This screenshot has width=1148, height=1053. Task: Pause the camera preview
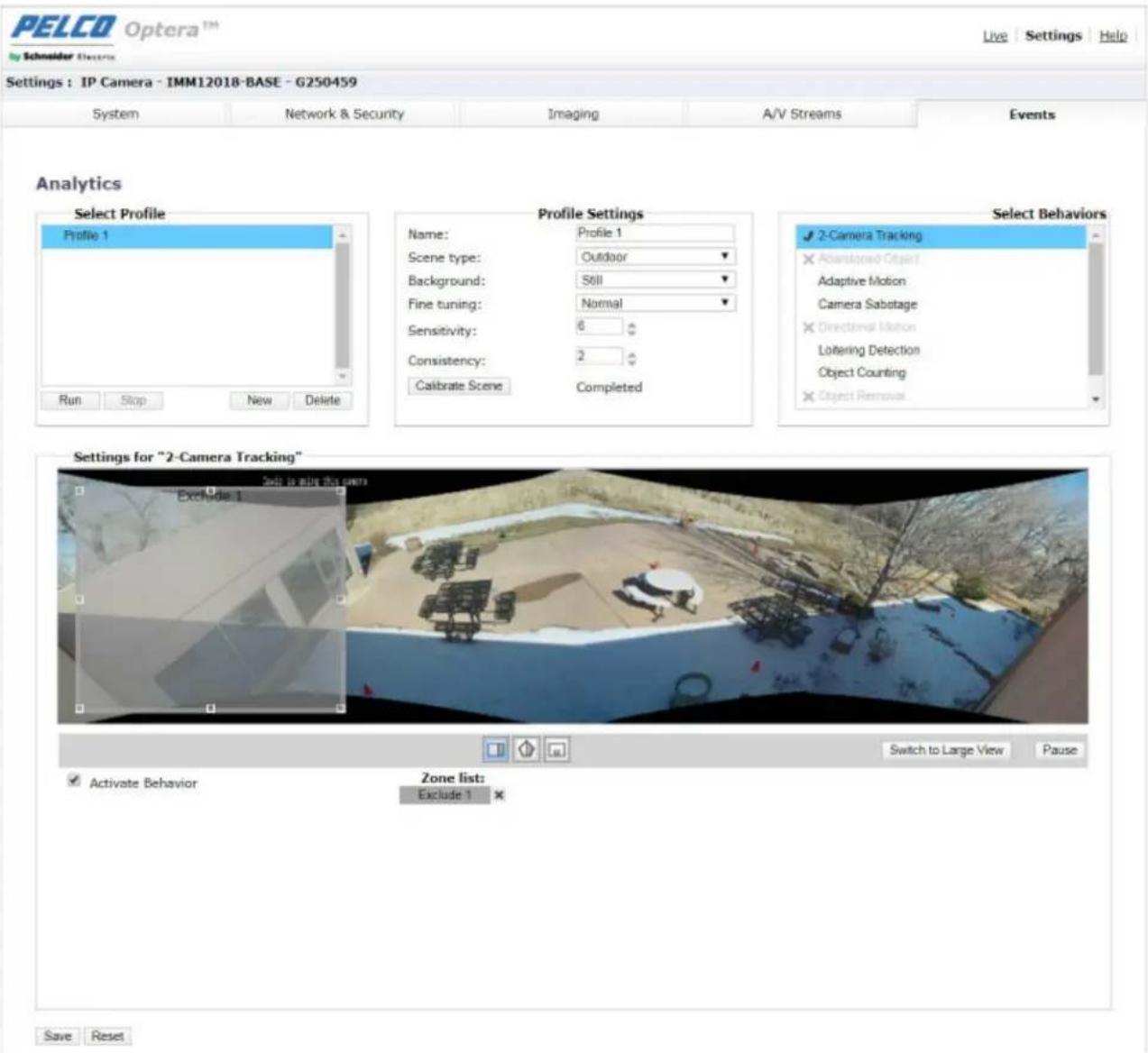(x=1060, y=750)
